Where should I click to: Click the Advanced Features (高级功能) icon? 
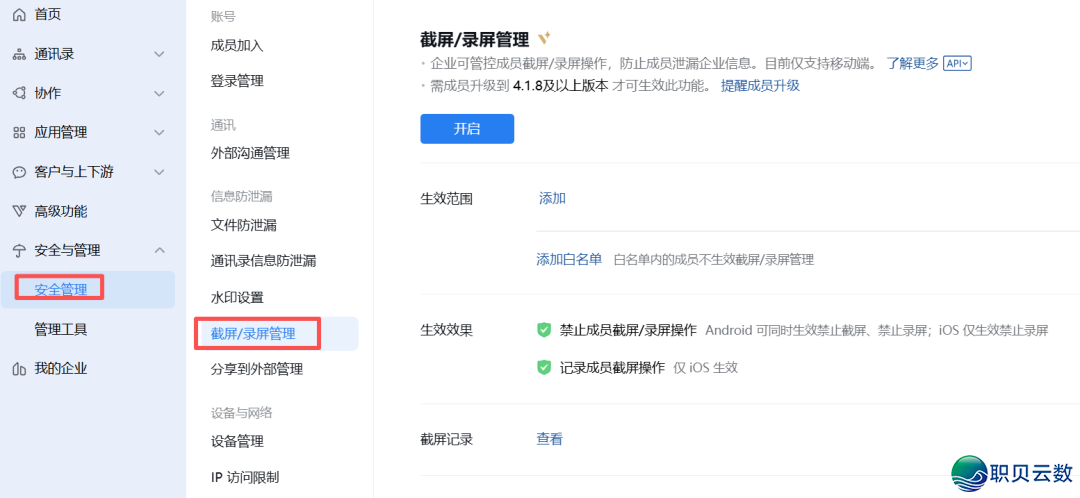[x=19, y=211]
